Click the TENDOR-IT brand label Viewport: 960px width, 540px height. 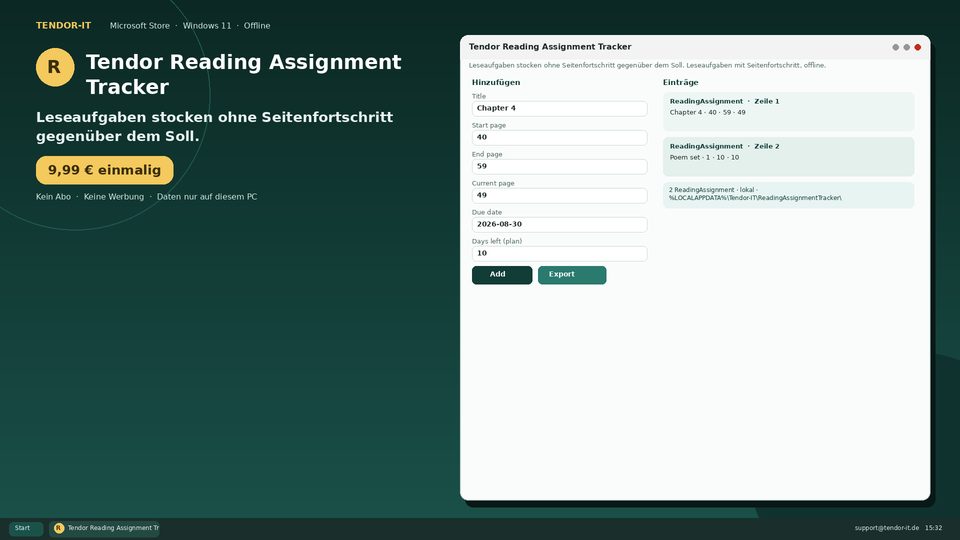coord(64,26)
